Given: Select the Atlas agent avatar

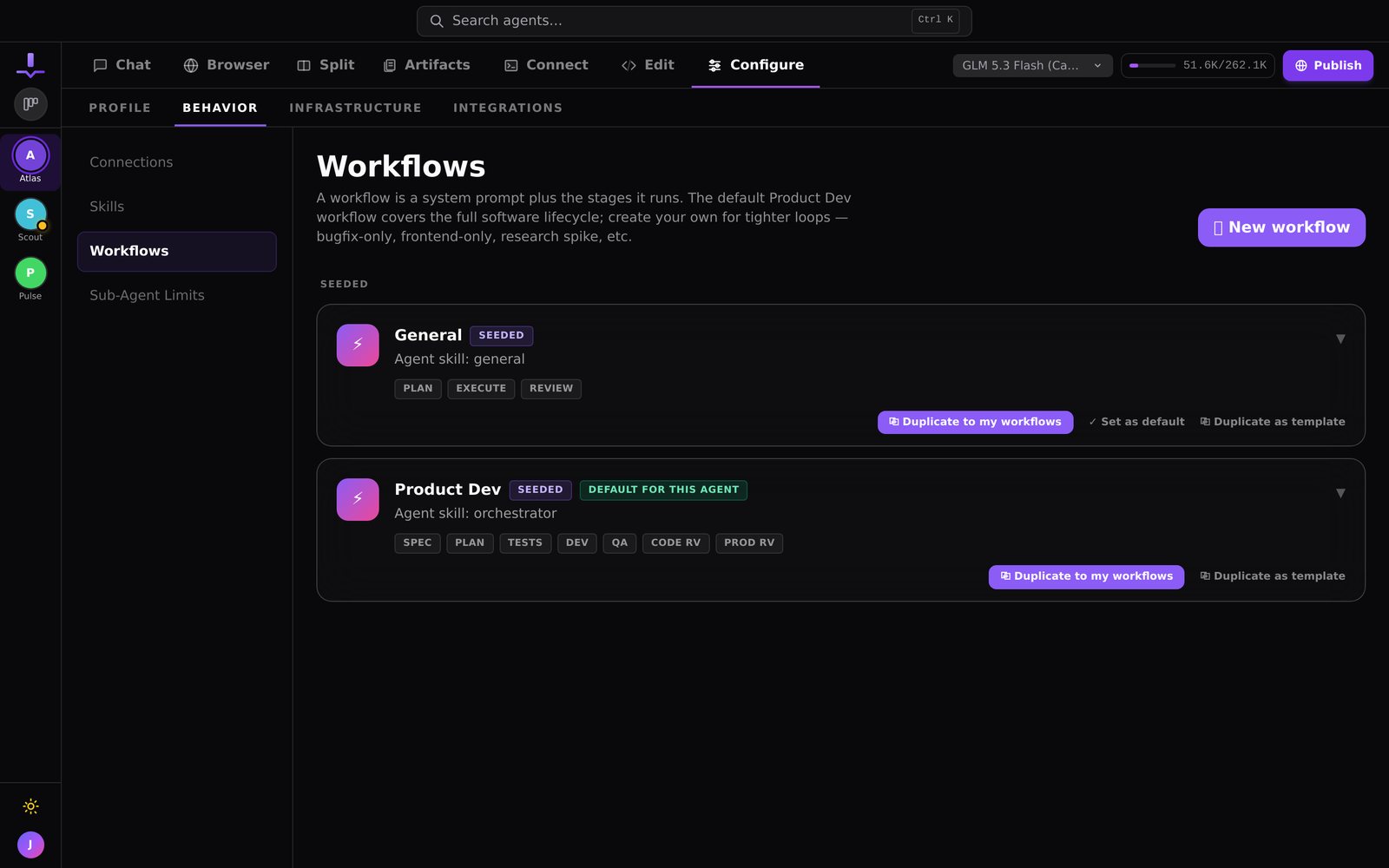Looking at the screenshot, I should pyautogui.click(x=30, y=155).
